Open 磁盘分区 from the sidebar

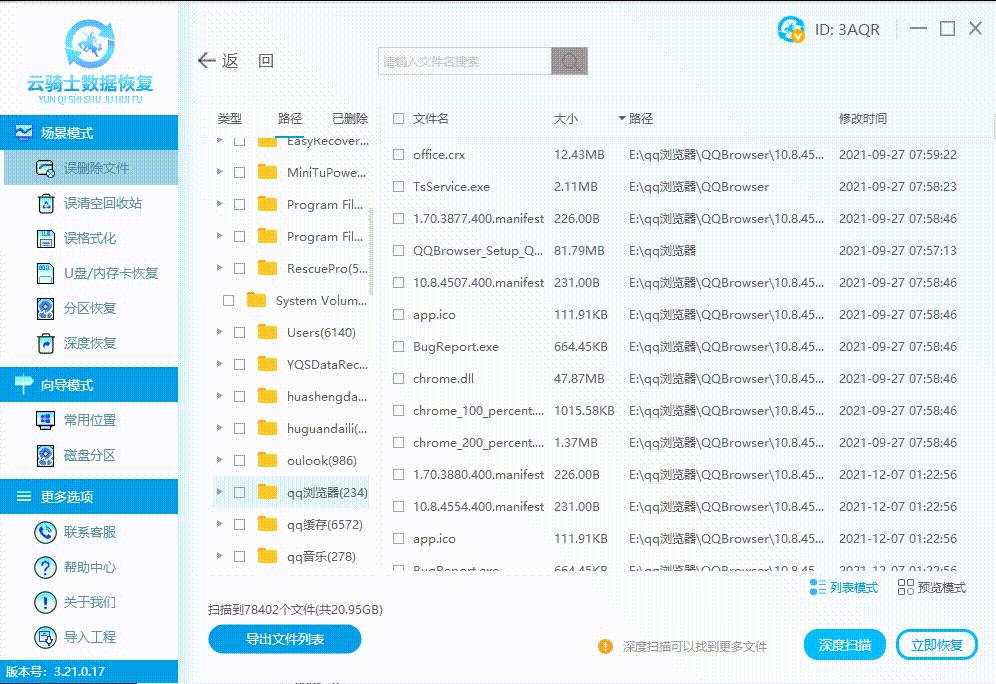pos(89,455)
